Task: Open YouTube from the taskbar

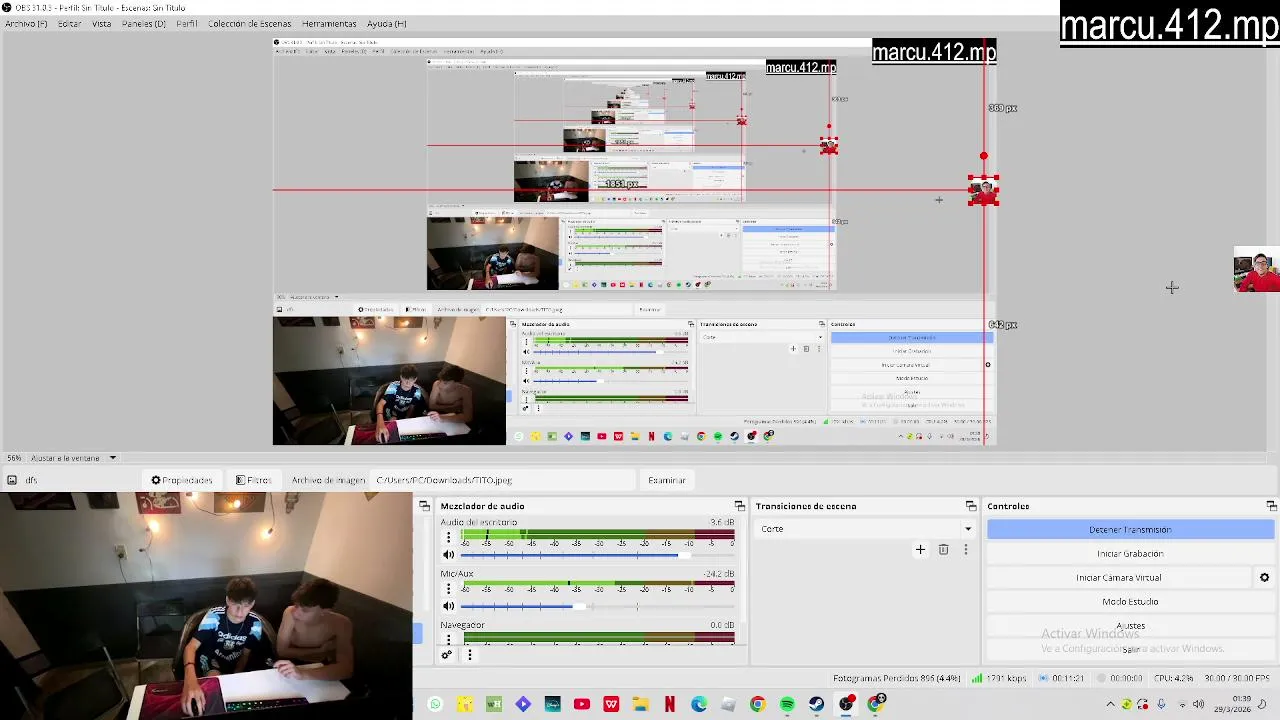Action: pyautogui.click(x=582, y=704)
